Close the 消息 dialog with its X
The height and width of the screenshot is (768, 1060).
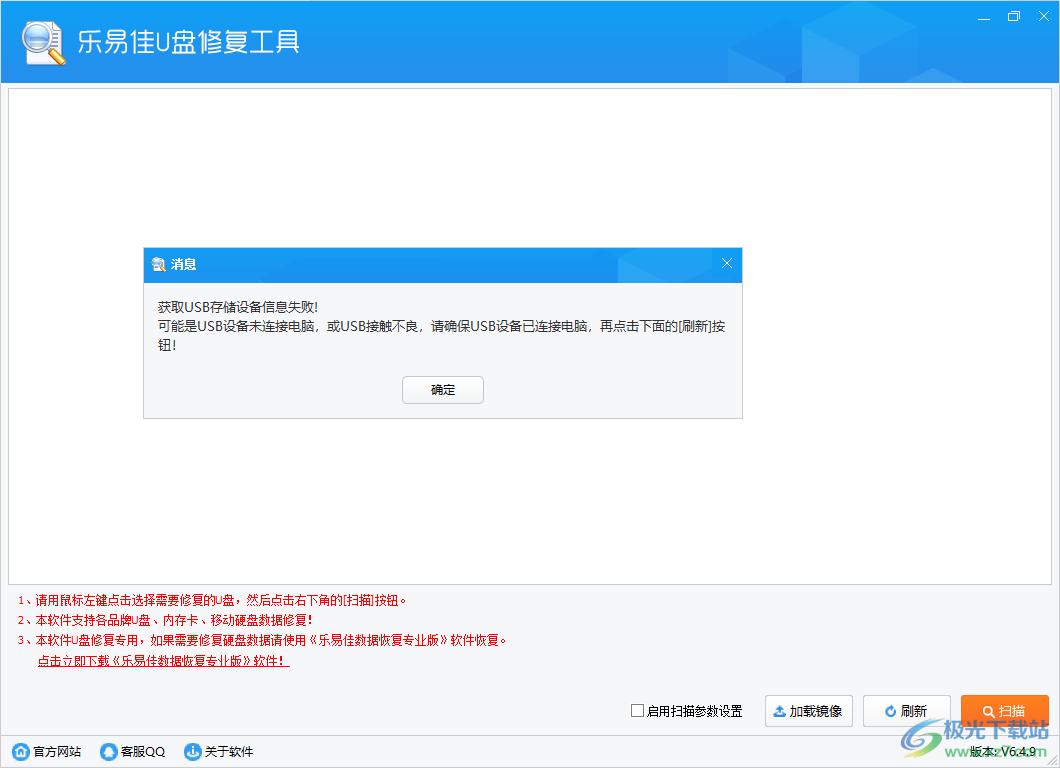726,263
